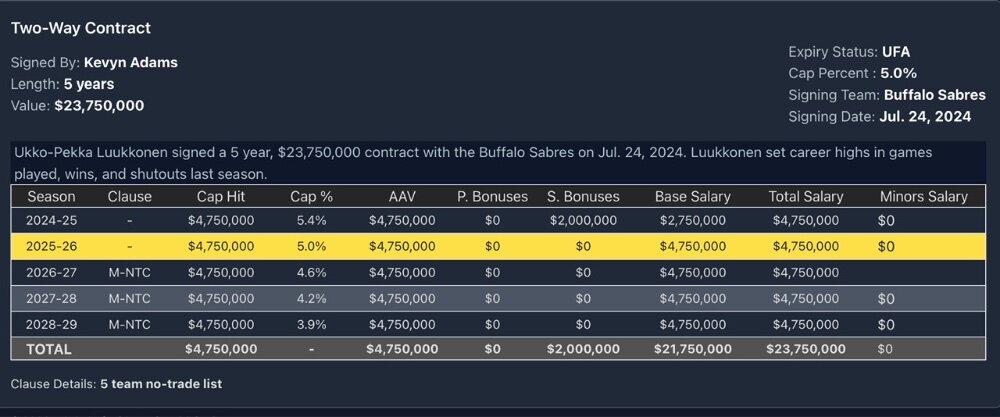Click the TOTAL row label
Image resolution: width=1000 pixels, height=417 pixels.
(49, 349)
